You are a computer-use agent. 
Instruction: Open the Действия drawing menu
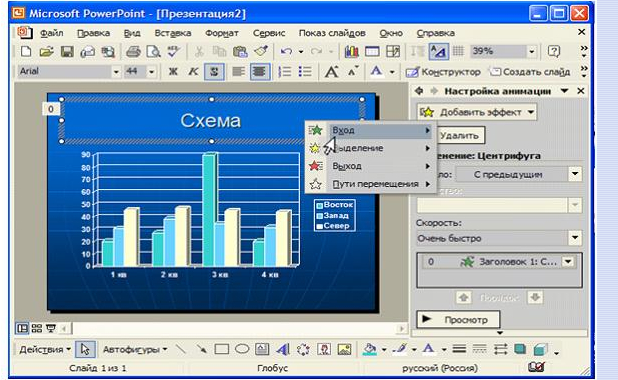(45, 349)
